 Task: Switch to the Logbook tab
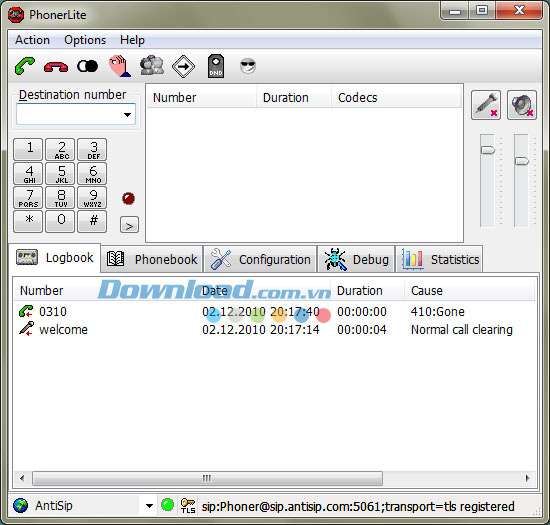[x=55, y=258]
